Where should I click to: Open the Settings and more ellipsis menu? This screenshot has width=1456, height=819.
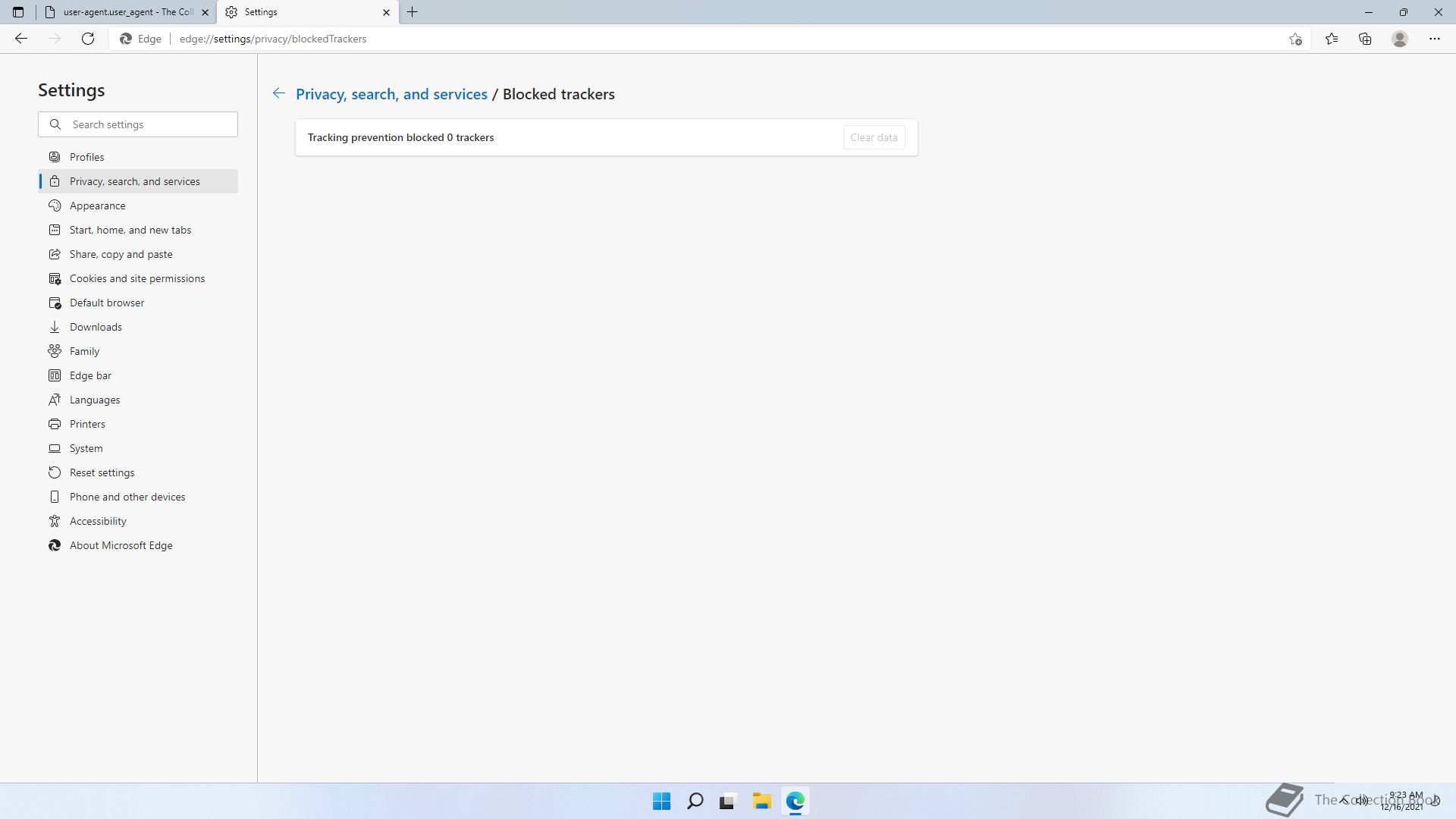pyautogui.click(x=1434, y=39)
